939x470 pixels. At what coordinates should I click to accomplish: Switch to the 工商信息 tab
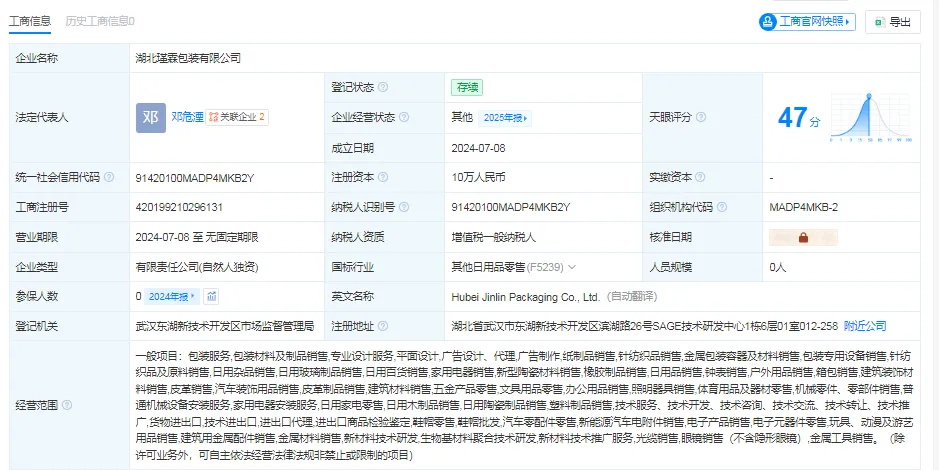(29, 21)
